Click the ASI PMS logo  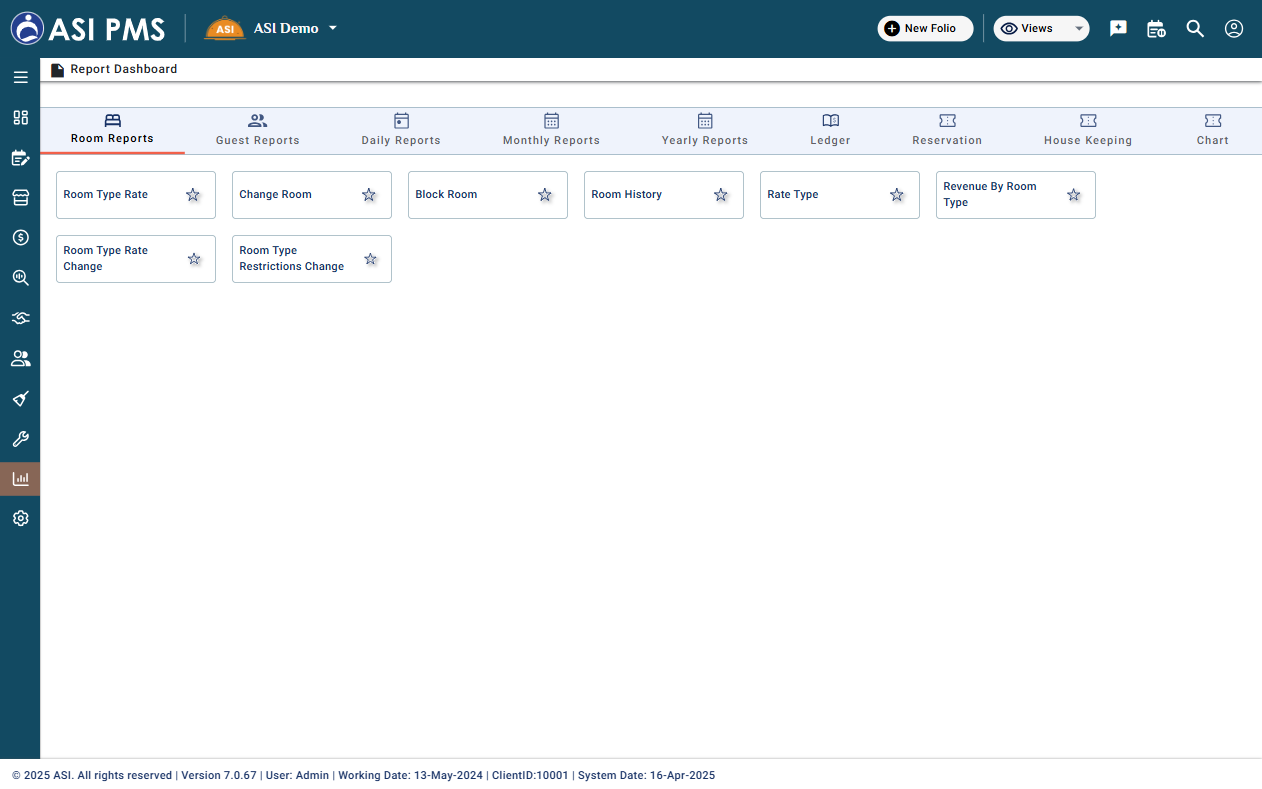point(88,29)
